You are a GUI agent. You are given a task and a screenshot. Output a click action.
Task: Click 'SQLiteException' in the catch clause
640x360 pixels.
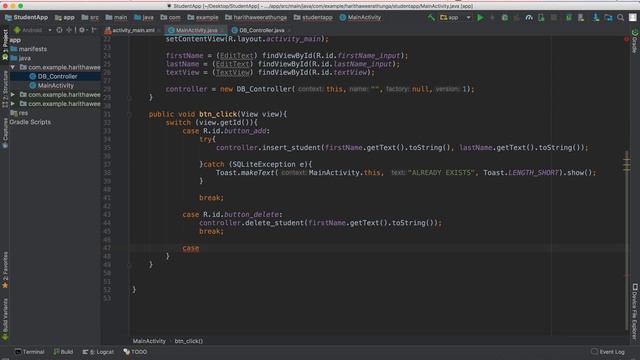[264, 164]
